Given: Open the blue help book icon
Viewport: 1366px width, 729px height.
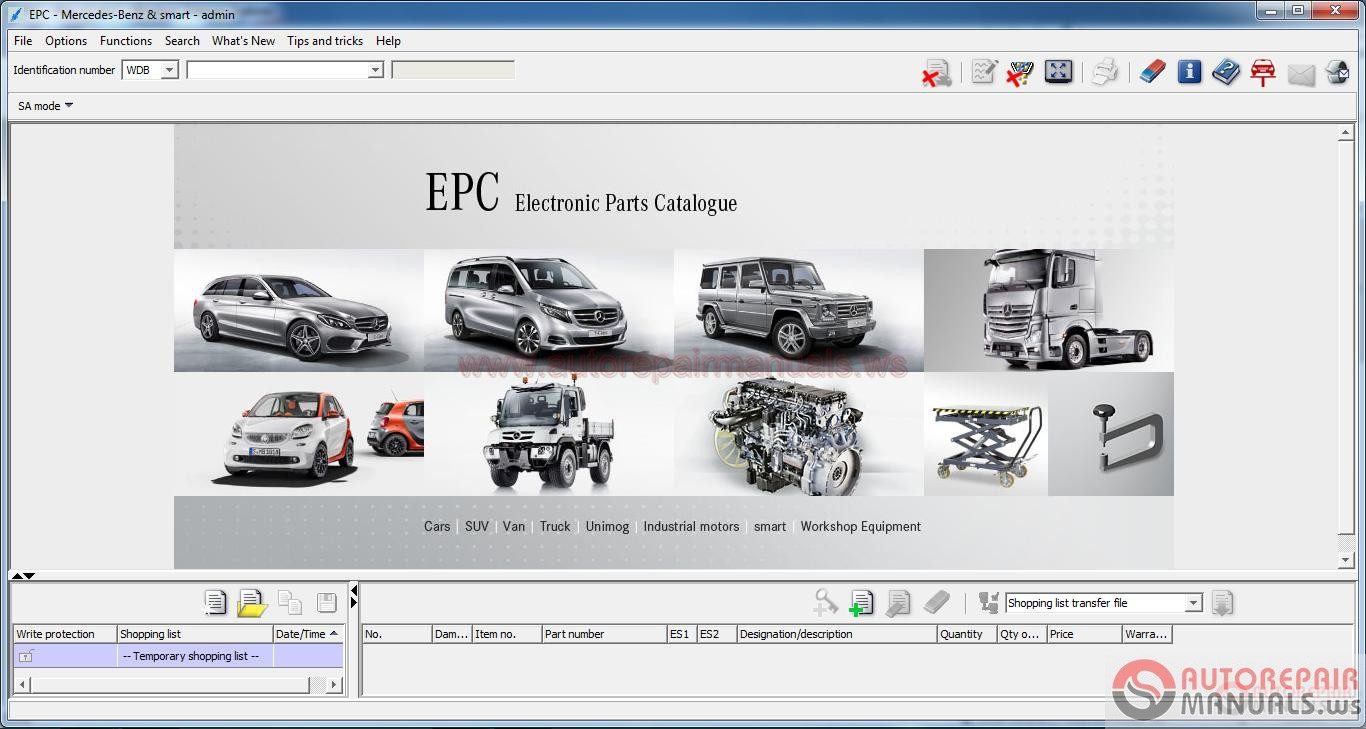Looking at the screenshot, I should 1226,72.
